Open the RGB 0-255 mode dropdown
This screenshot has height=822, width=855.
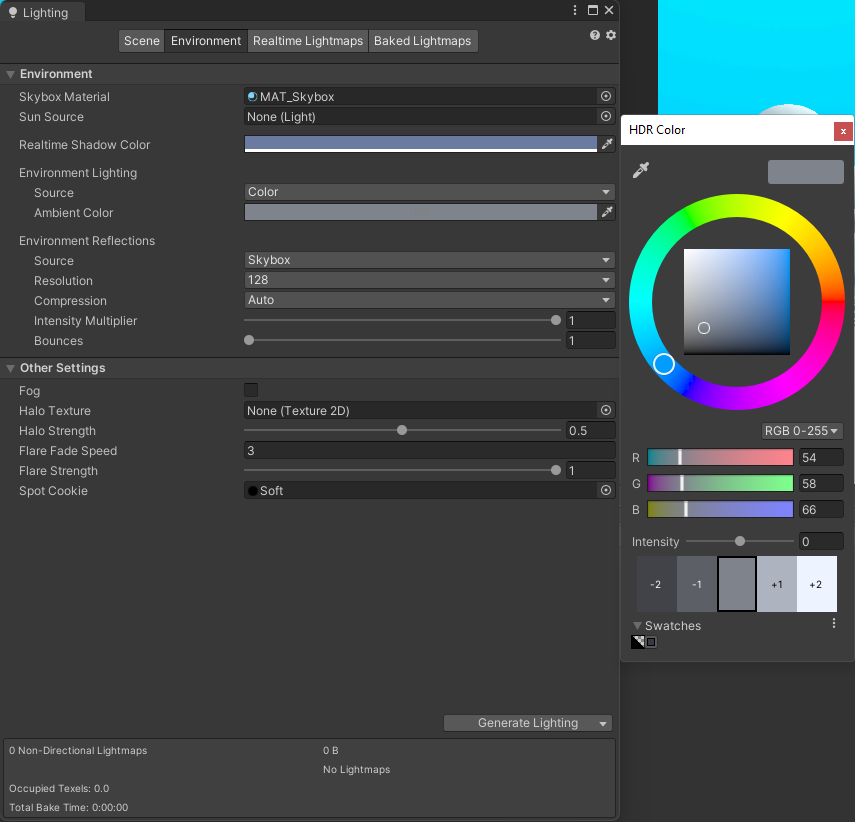point(802,431)
